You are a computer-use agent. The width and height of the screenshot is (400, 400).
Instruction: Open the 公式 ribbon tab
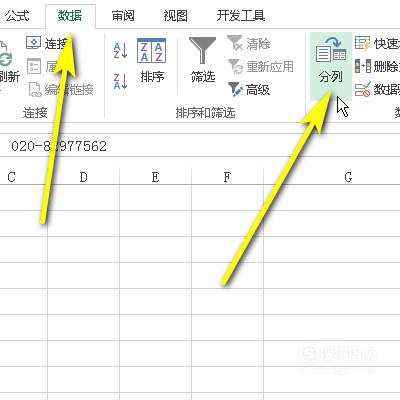click(17, 16)
